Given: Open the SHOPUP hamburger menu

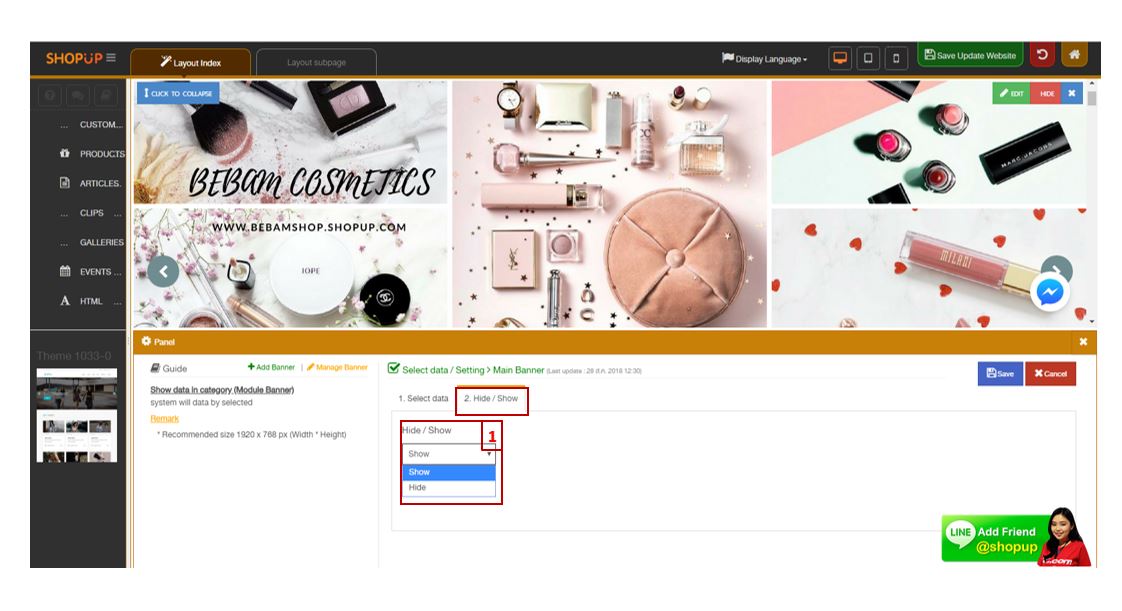Looking at the screenshot, I should tap(111, 57).
